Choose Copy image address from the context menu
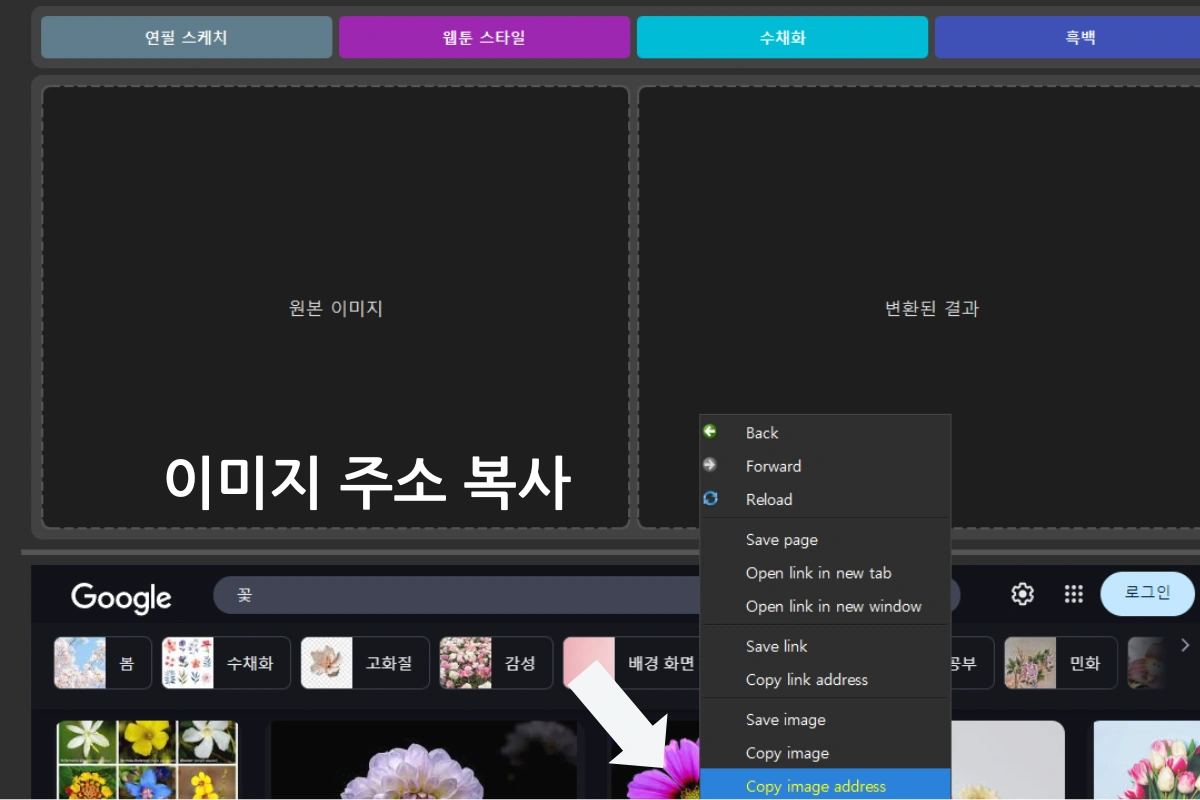 (815, 786)
